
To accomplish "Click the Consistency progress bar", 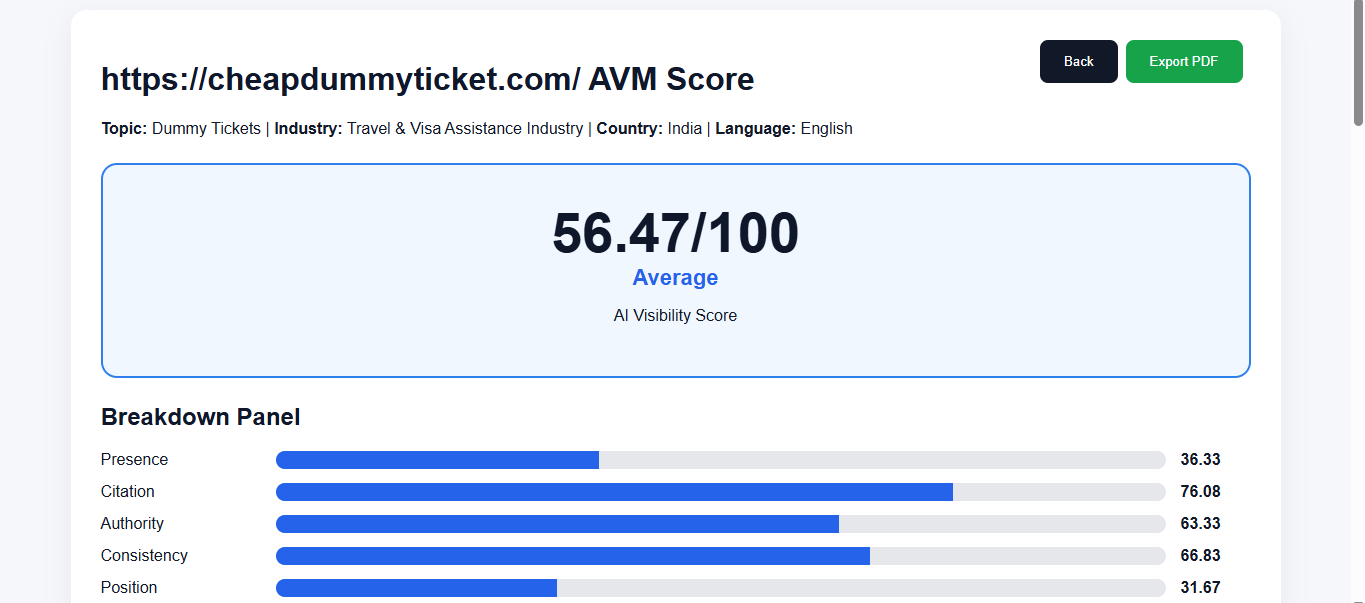I will tap(721, 556).
